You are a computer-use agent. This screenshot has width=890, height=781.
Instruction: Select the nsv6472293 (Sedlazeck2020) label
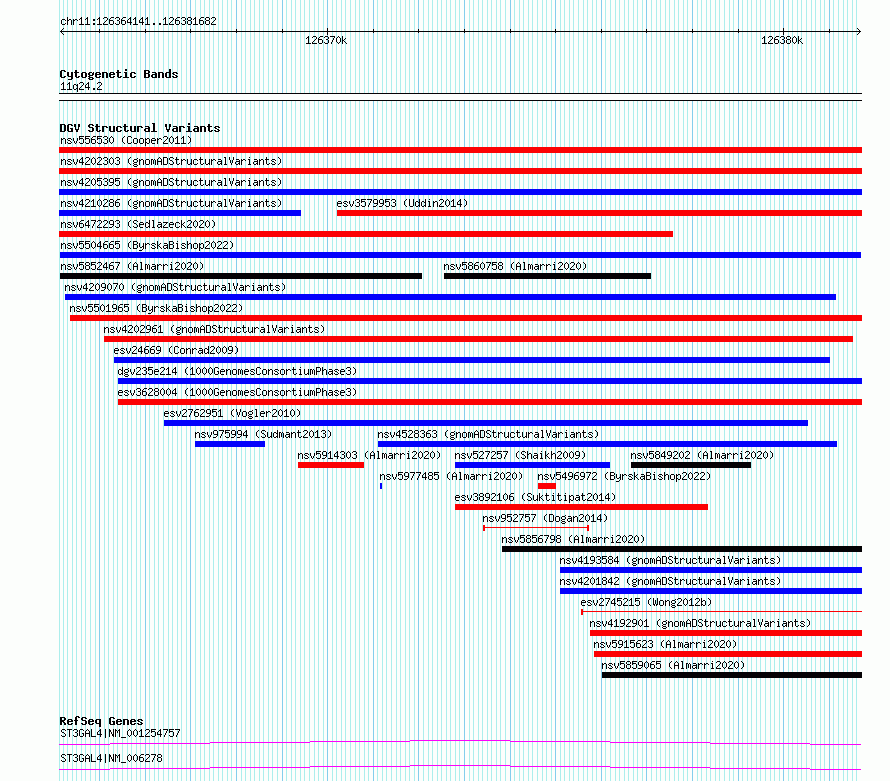click(x=138, y=224)
